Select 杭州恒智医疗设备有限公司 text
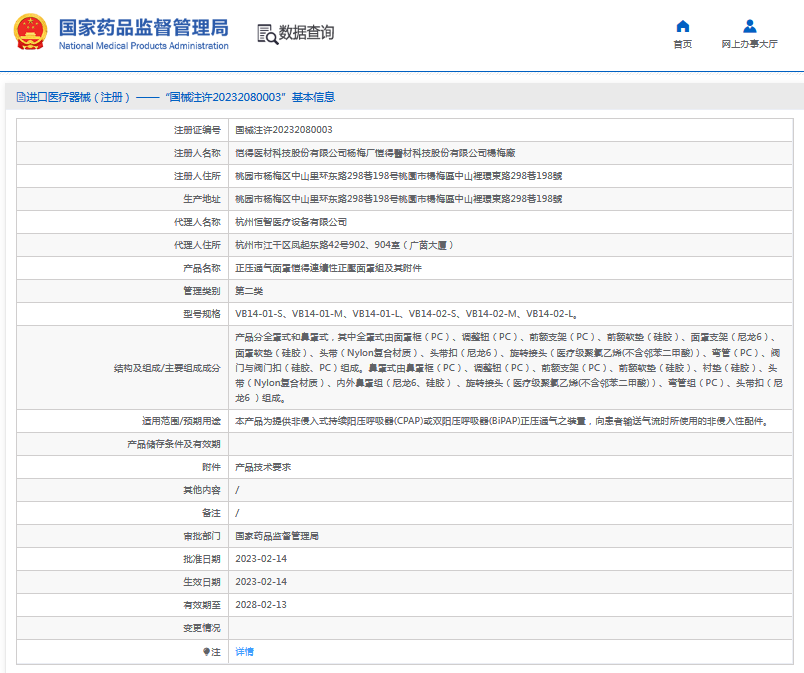Image resolution: width=804 pixels, height=673 pixels. 291,222
